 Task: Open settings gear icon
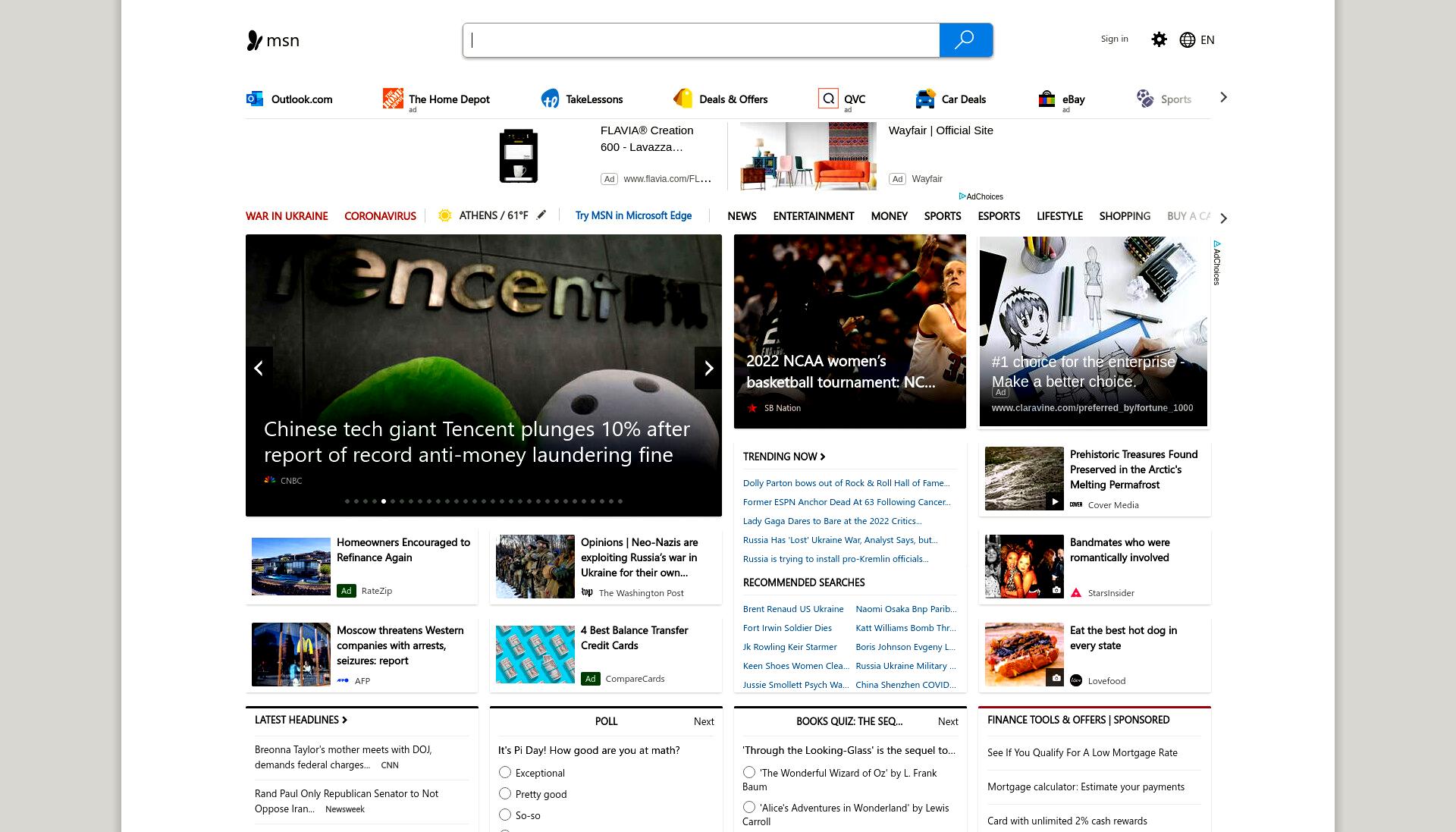pyautogui.click(x=1159, y=39)
